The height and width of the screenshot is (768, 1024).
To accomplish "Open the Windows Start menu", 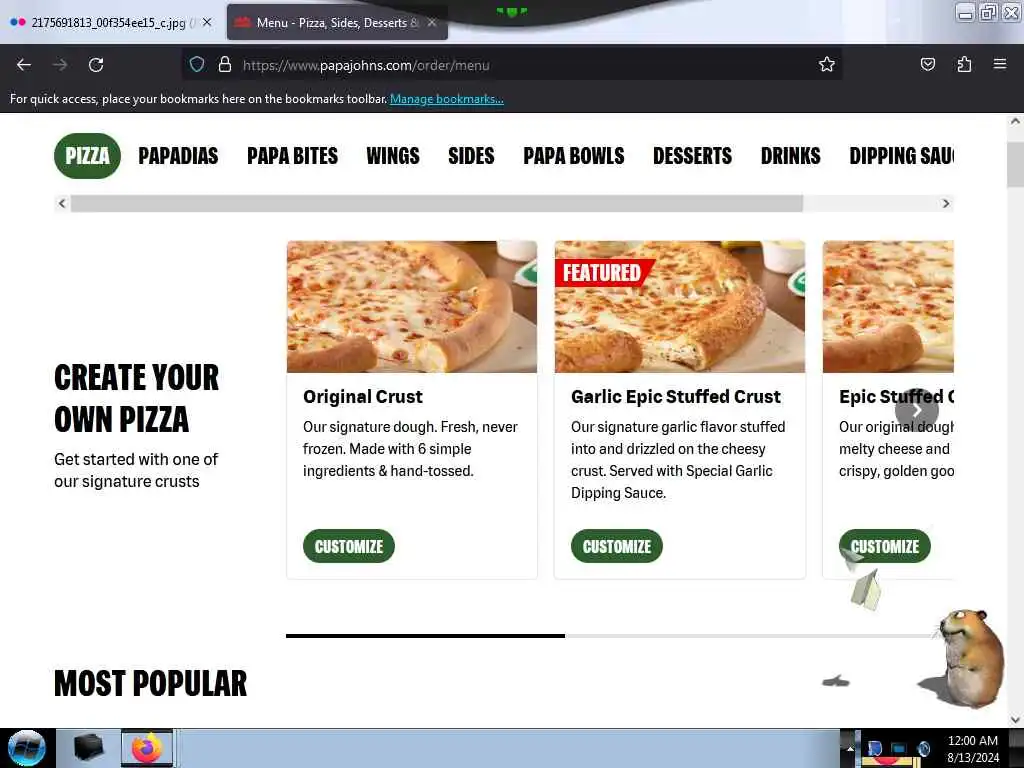I will pos(27,748).
